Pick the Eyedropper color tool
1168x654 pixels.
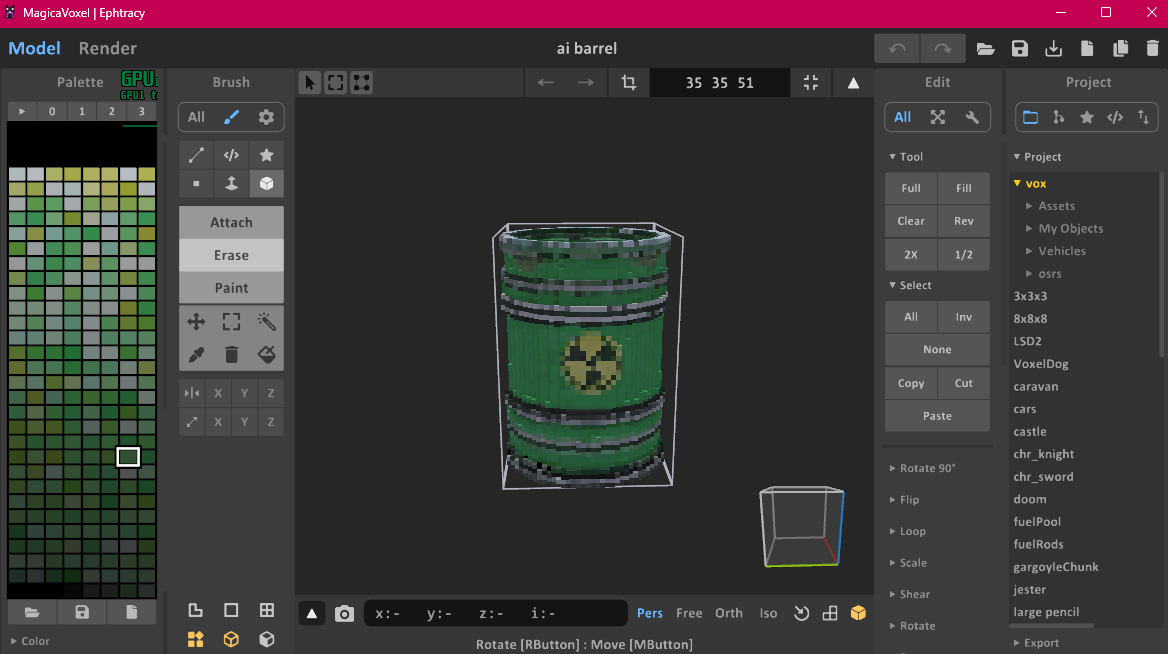(196, 355)
